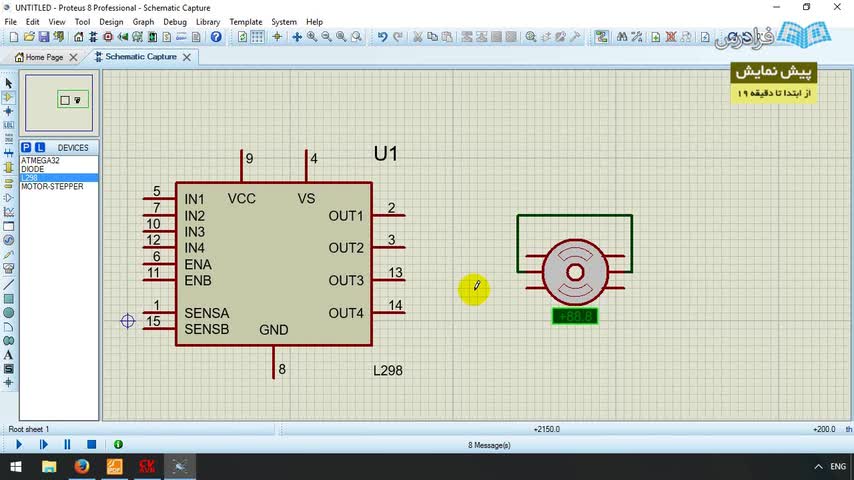Select the Component Mode tool
Image resolution: width=854 pixels, height=480 pixels.
pyautogui.click(x=8, y=97)
